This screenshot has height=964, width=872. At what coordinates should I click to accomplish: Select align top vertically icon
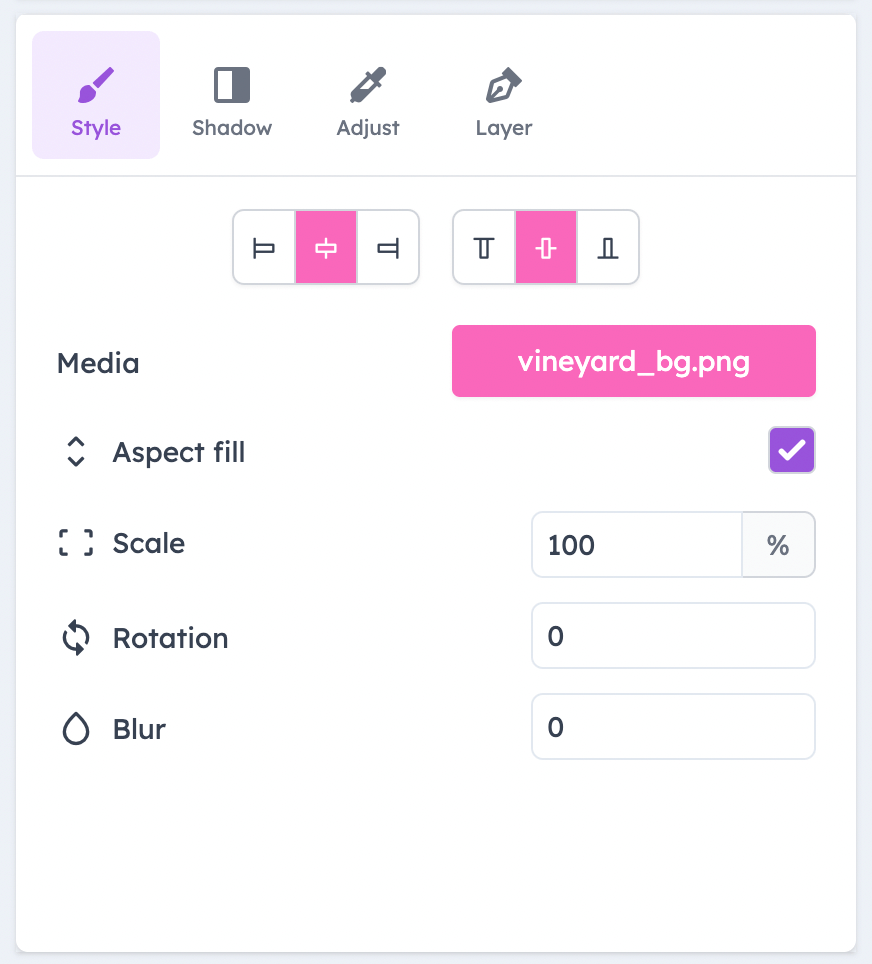click(484, 247)
